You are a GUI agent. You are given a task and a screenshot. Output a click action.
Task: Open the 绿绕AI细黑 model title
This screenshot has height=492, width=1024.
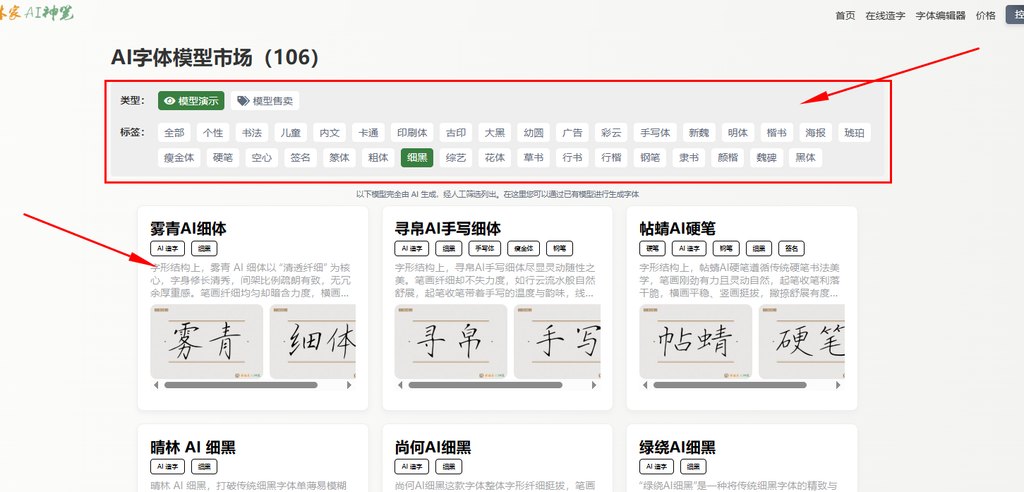(x=678, y=447)
